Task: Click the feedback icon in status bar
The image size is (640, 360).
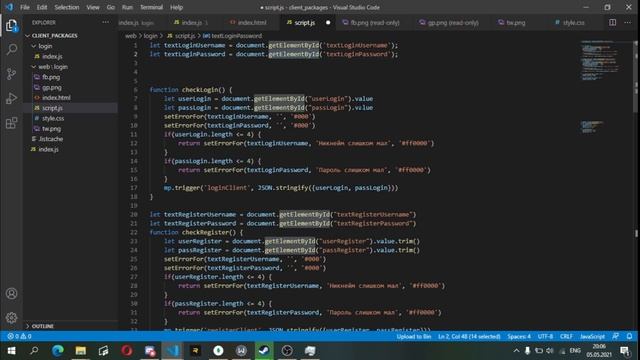Action: point(615,336)
